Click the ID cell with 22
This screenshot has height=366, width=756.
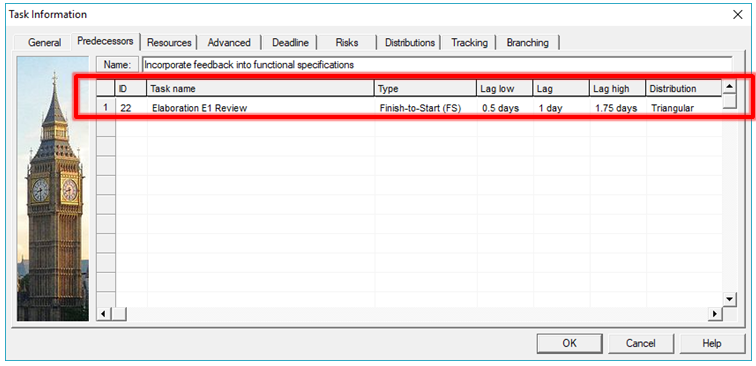tap(131, 108)
